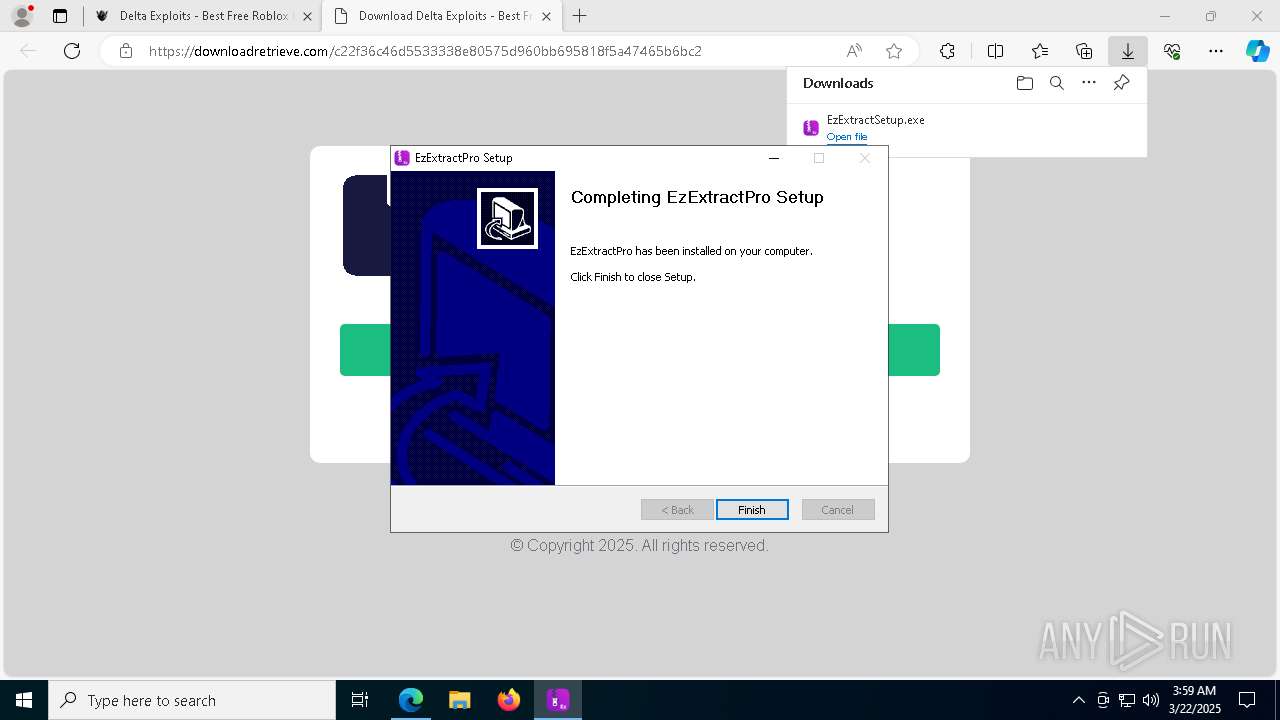
Task: Open Collections icon
Action: (x=1084, y=51)
